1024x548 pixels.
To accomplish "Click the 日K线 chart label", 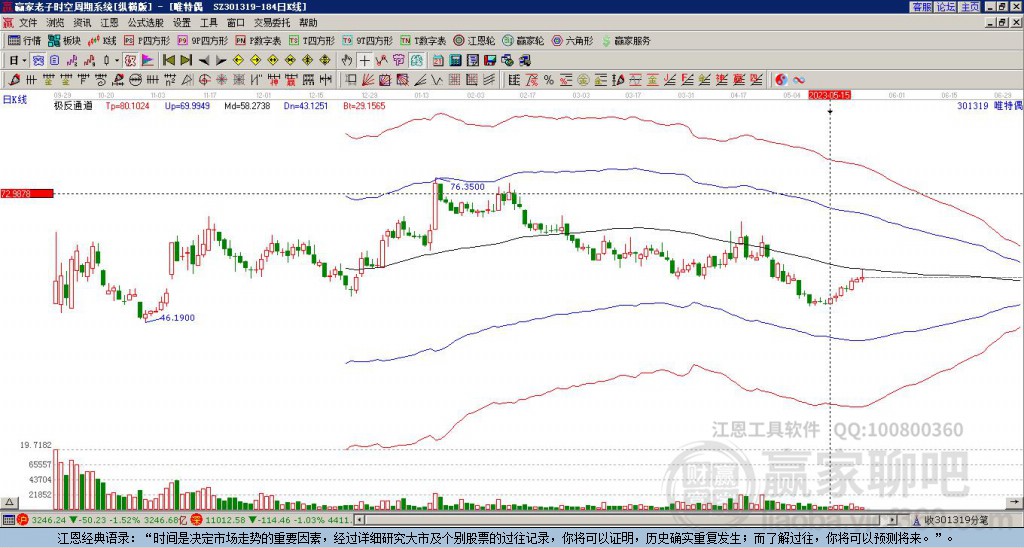I will pos(14,100).
